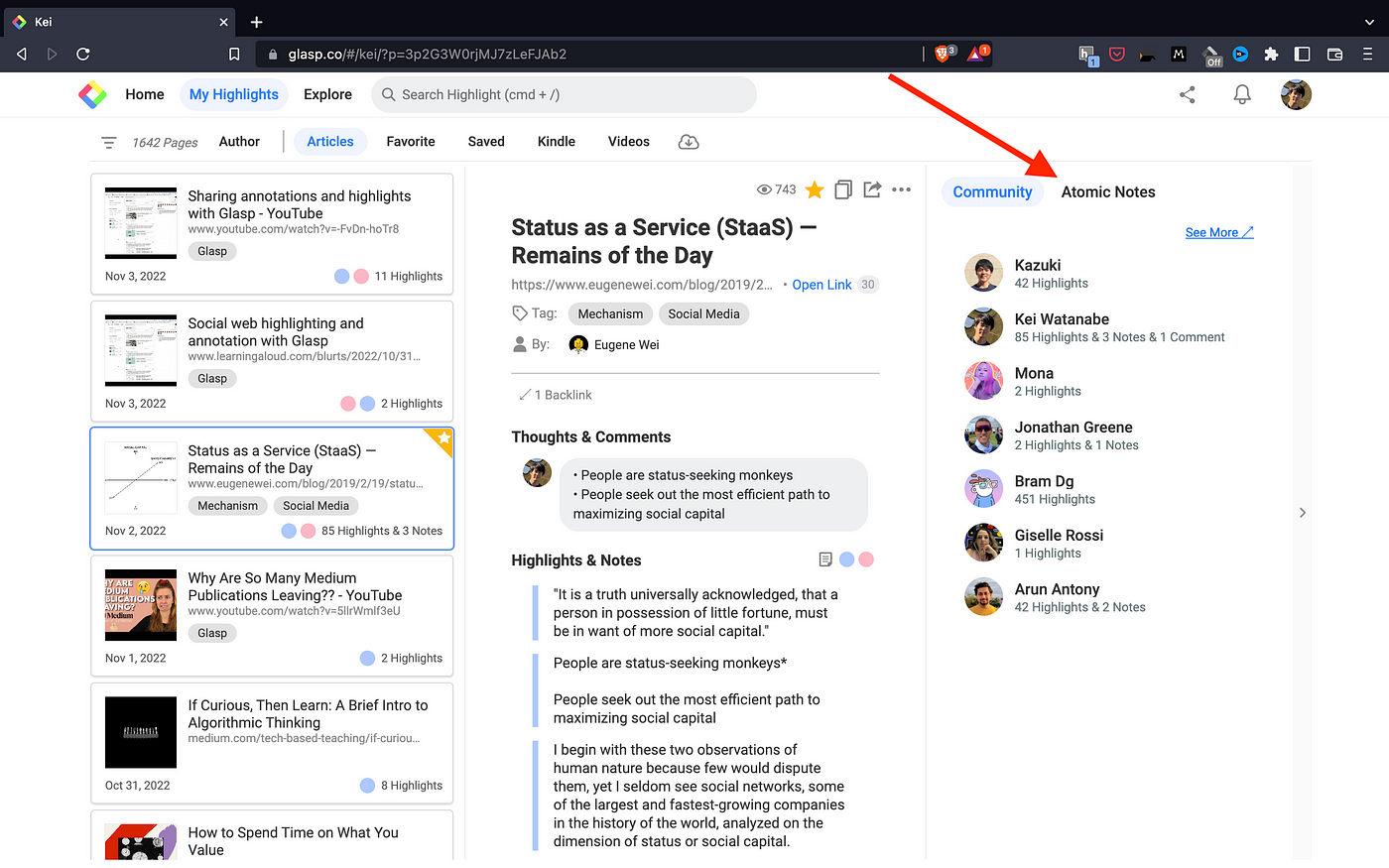Image resolution: width=1389 pixels, height=868 pixels.
Task: Collapse the right panel chevron
Action: (x=1302, y=513)
